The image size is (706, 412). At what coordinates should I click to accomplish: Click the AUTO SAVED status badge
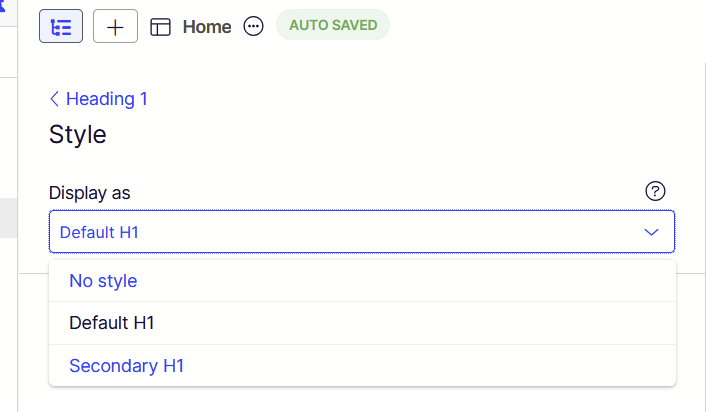coord(333,26)
